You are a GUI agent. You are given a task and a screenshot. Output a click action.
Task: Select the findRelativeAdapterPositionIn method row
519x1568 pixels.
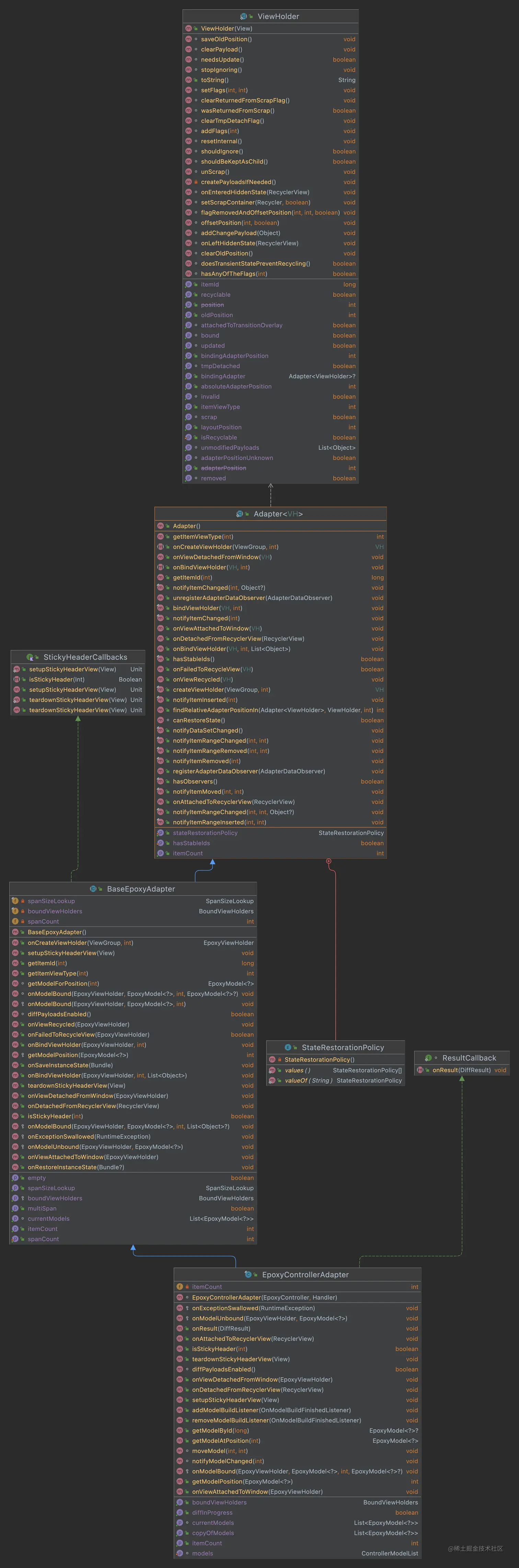point(270,710)
